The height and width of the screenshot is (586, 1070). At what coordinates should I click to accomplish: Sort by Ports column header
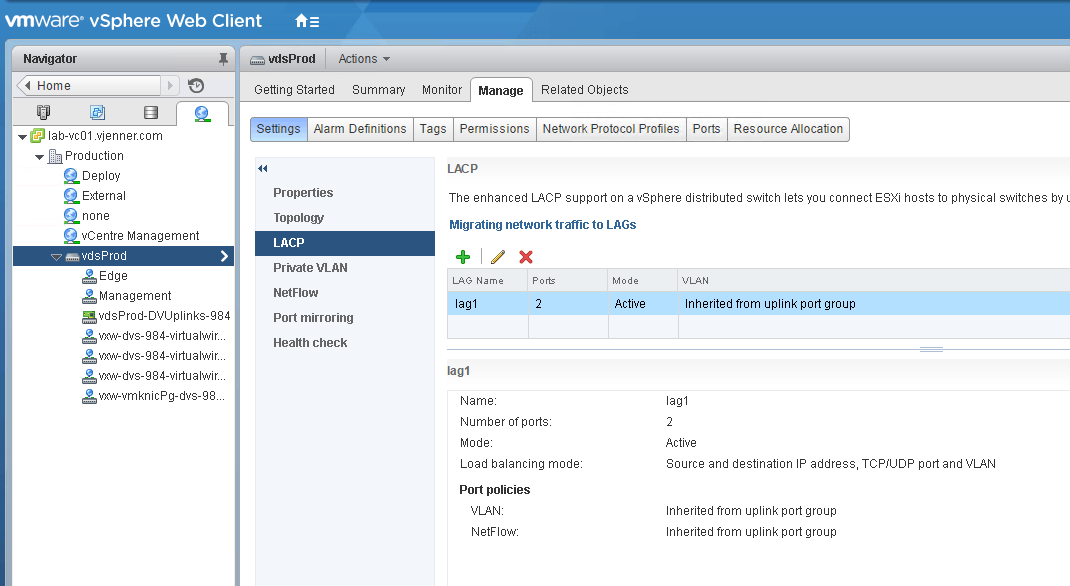pos(568,280)
